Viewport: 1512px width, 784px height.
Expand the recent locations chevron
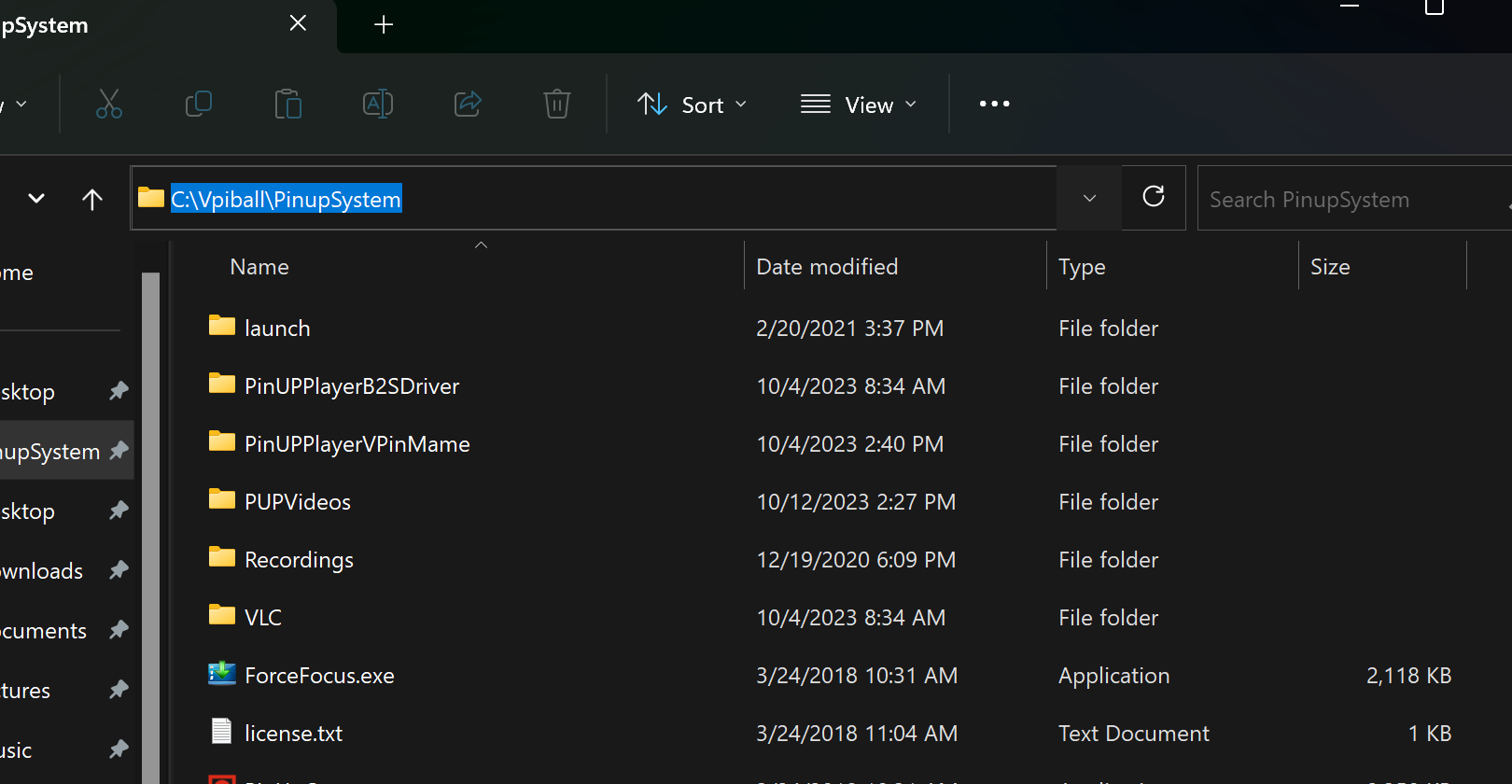pyautogui.click(x=36, y=199)
